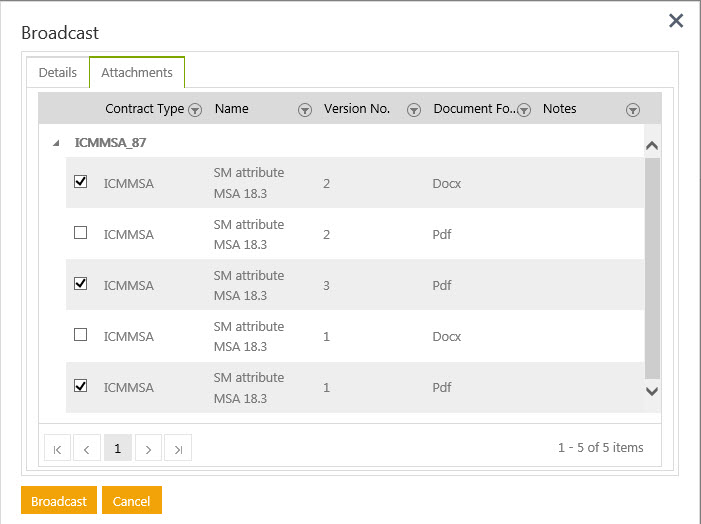This screenshot has height=524, width=701.
Task: Open the Document Format column filter
Action: pyautogui.click(x=523, y=110)
